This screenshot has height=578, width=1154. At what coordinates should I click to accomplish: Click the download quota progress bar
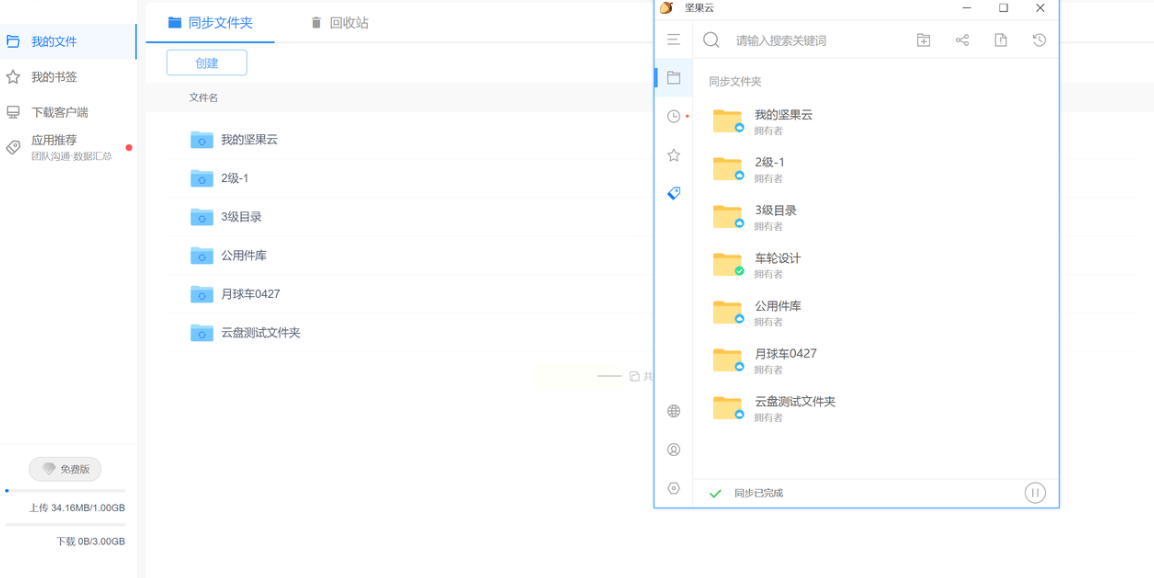[x=65, y=525]
